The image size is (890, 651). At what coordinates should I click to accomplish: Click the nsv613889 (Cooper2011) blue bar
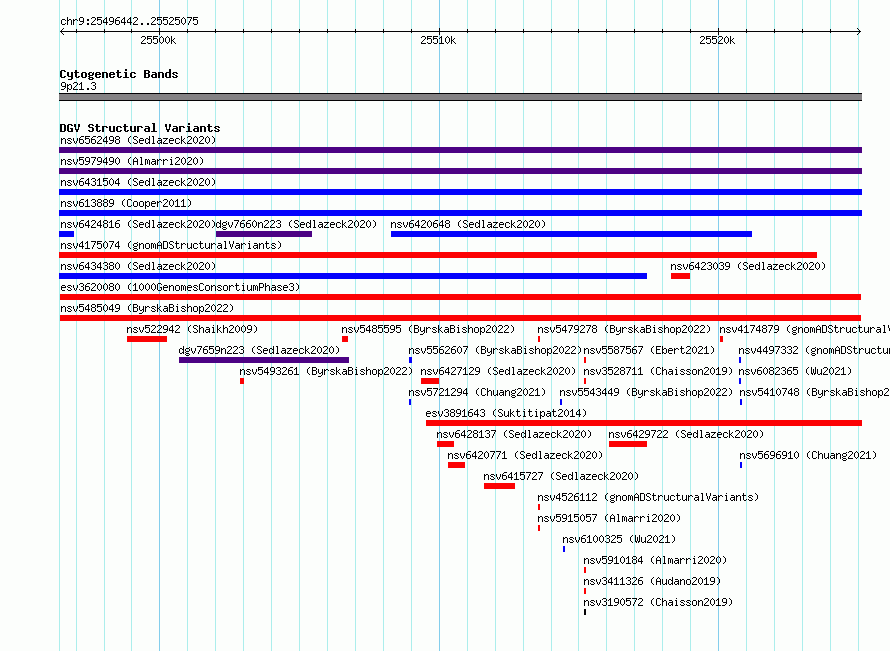[460, 213]
